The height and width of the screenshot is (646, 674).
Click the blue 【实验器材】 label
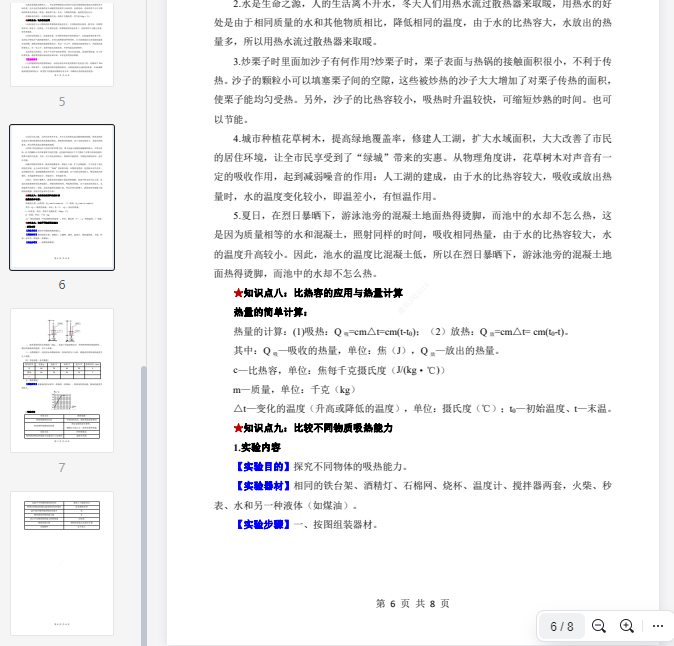[262, 486]
